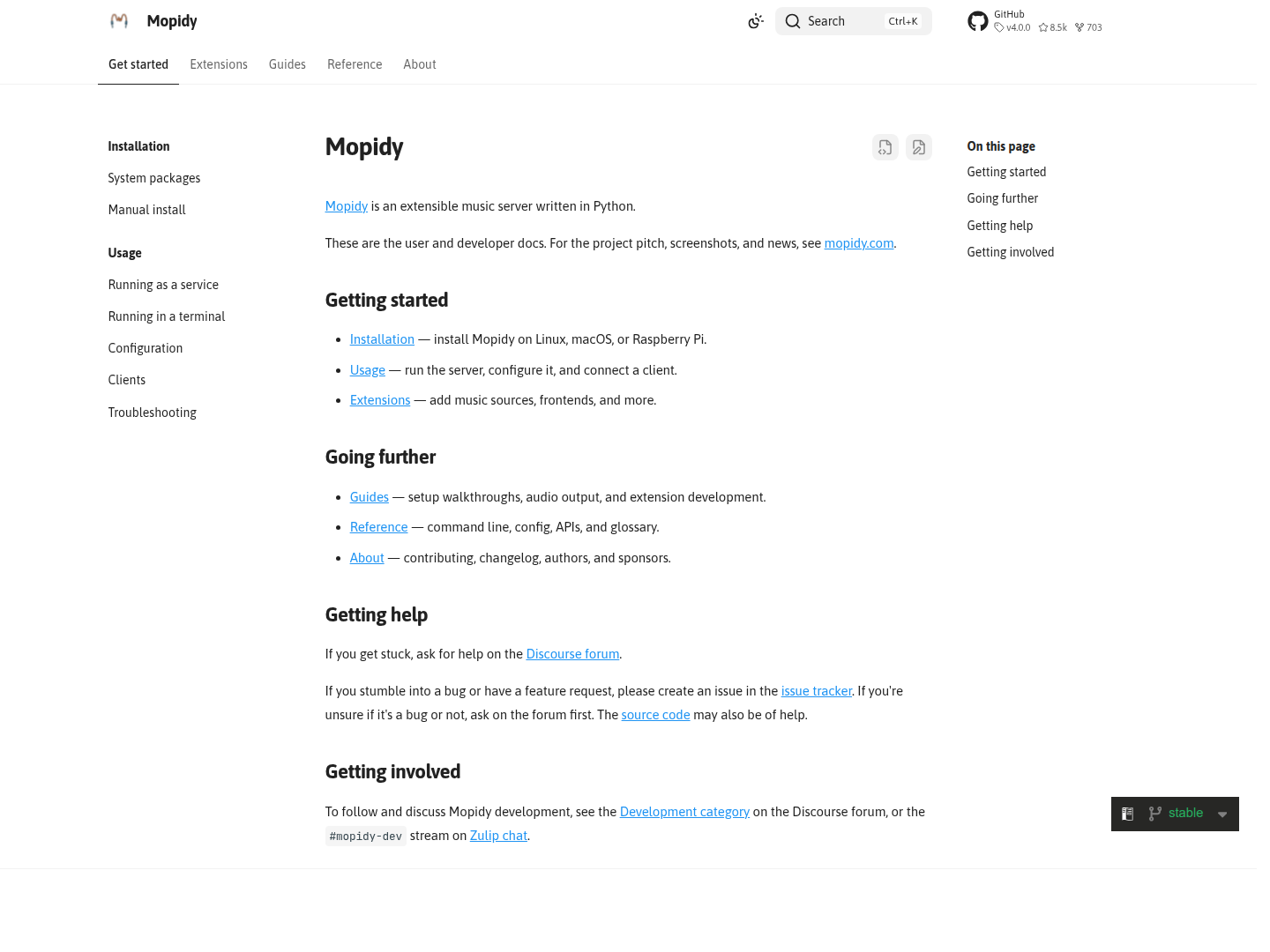Image resolution: width=1270 pixels, height=952 pixels.
Task: Focus the Search input field
Action: (854, 21)
